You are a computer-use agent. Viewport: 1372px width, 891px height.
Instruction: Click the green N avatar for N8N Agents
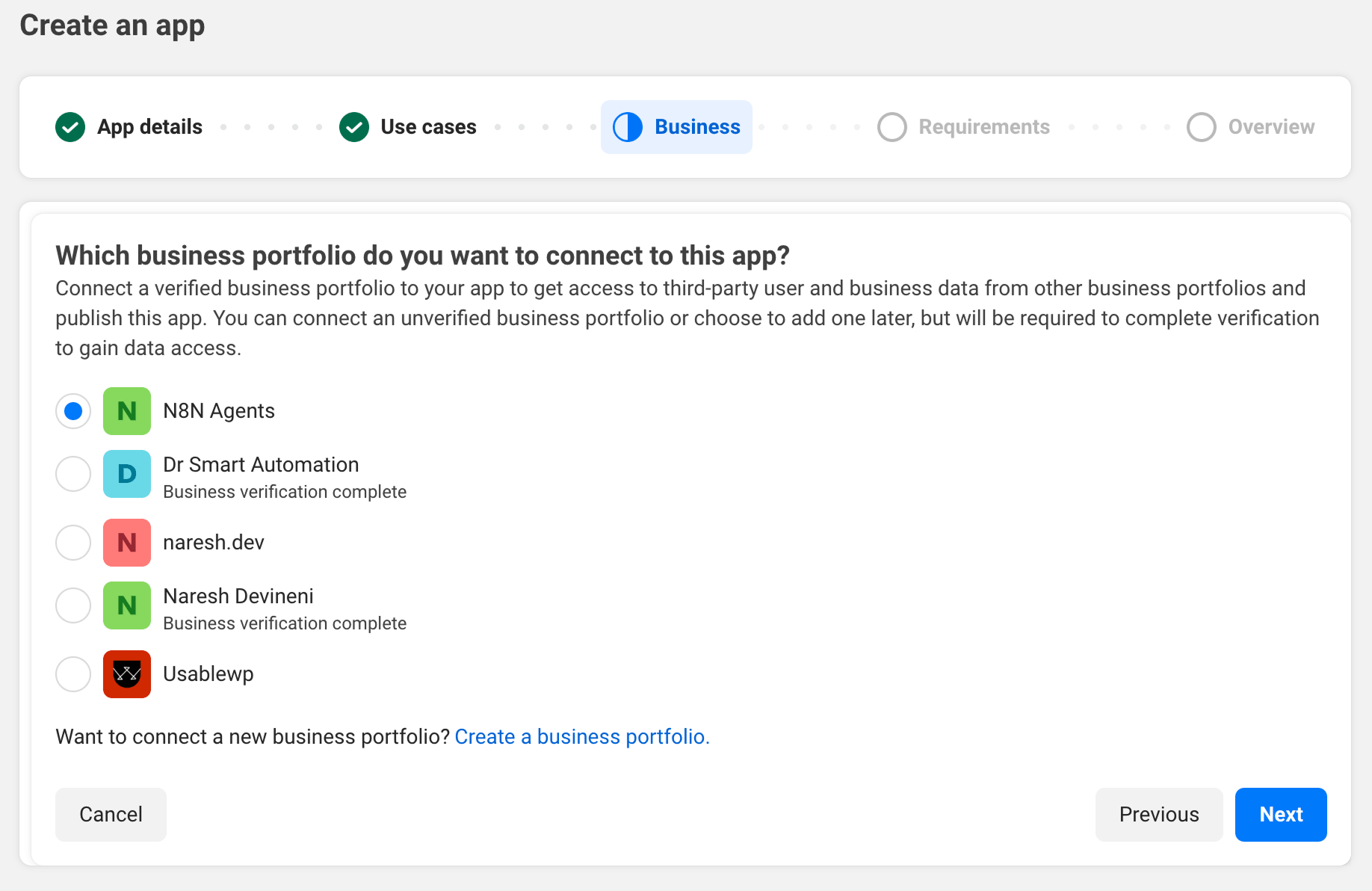(x=127, y=411)
